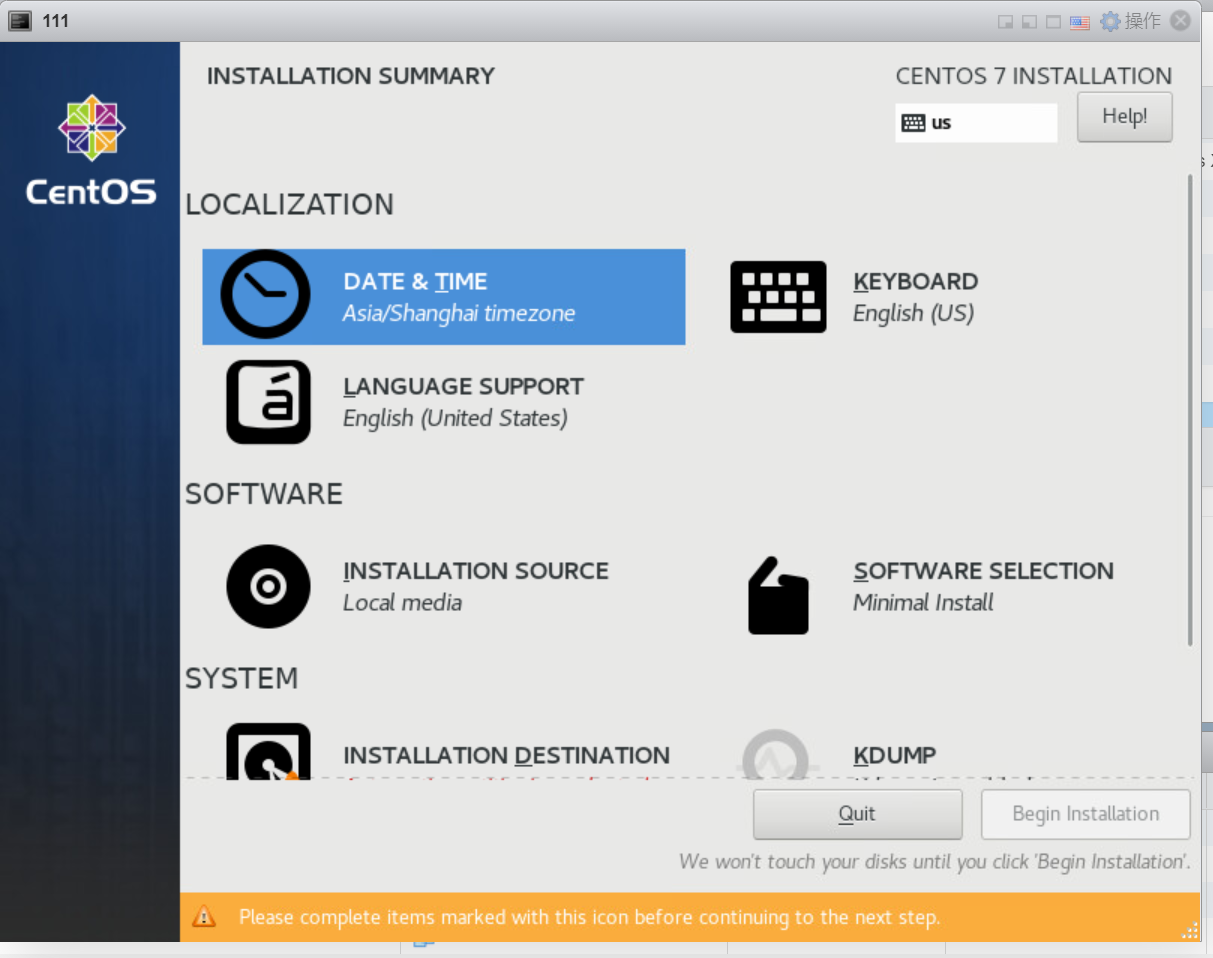The image size is (1213, 958).
Task: Select the Installation Destination disk icon
Action: click(x=268, y=752)
